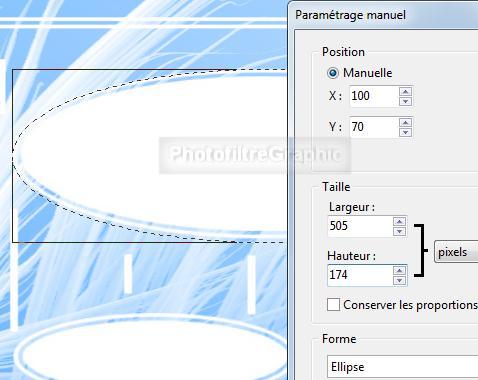Click the lower white ellipse shape
The height and width of the screenshot is (380, 478).
coord(152,350)
